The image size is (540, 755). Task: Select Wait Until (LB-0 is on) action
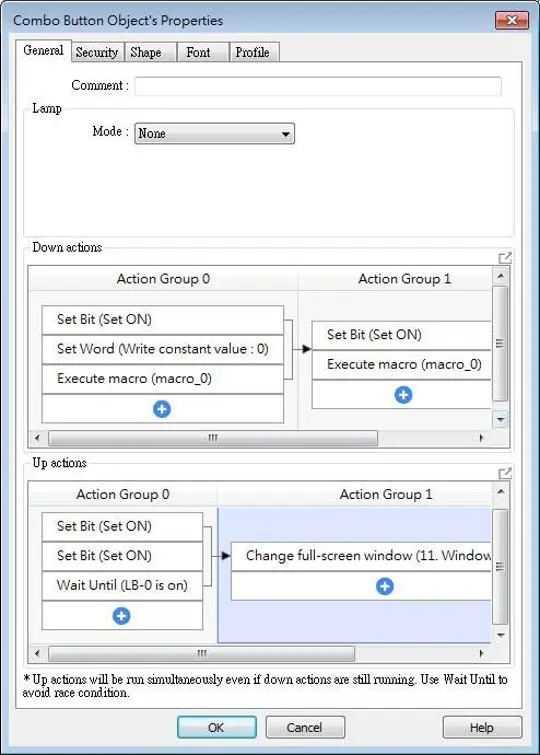[122, 586]
